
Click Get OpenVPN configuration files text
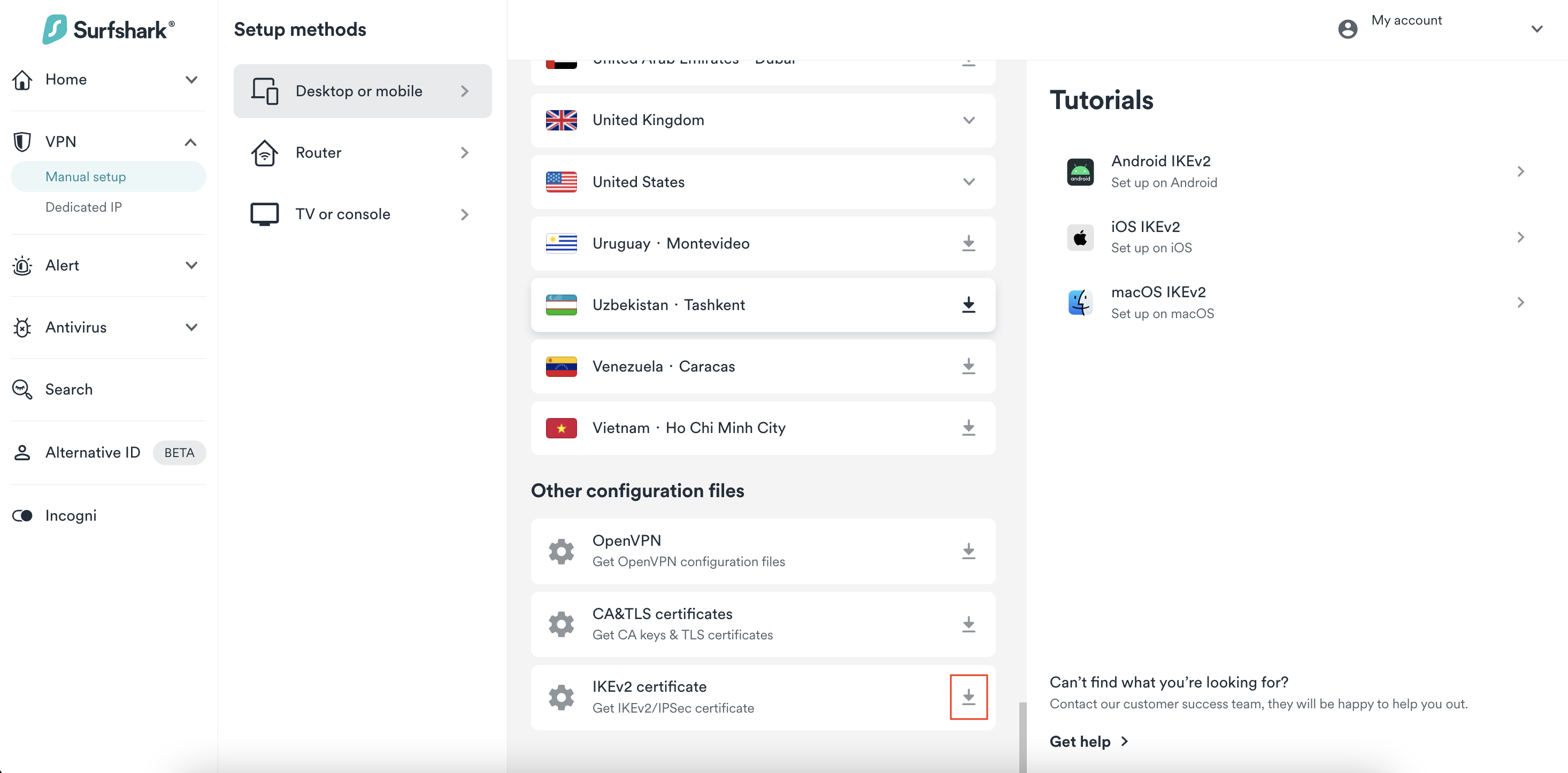click(688, 562)
